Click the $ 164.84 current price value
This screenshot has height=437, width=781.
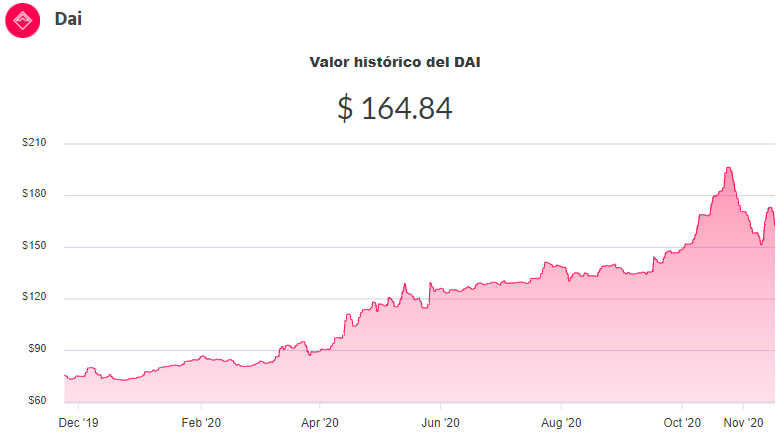(x=394, y=108)
